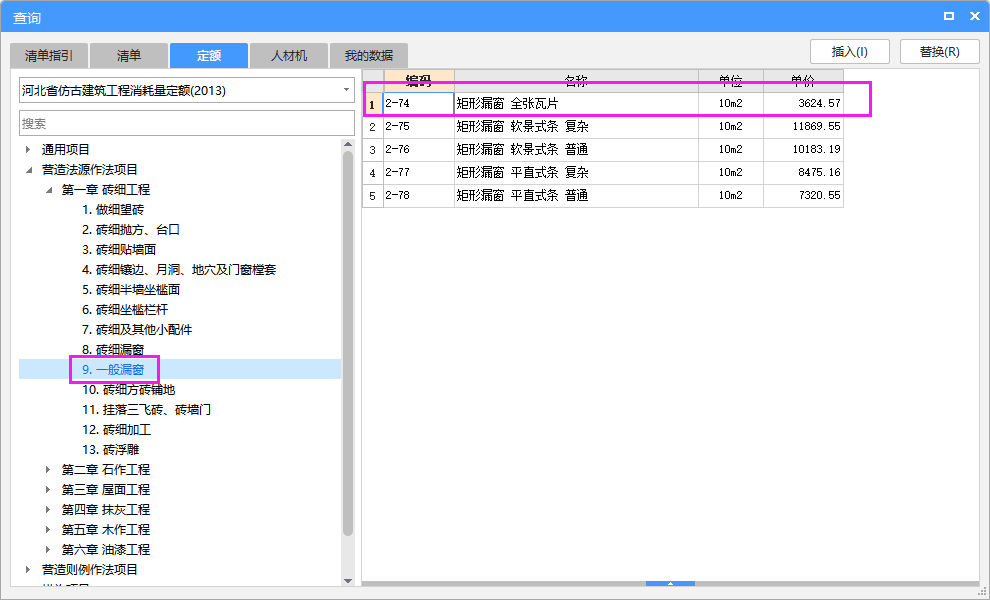Click the 编码 column header
The image size is (990, 600).
[419, 81]
